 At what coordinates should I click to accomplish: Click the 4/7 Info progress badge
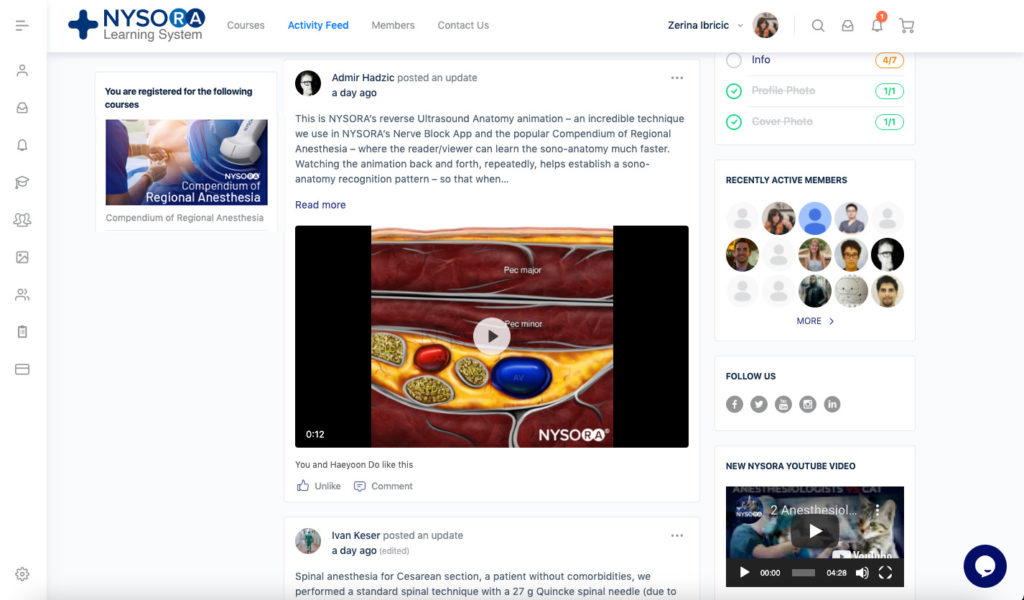point(889,60)
